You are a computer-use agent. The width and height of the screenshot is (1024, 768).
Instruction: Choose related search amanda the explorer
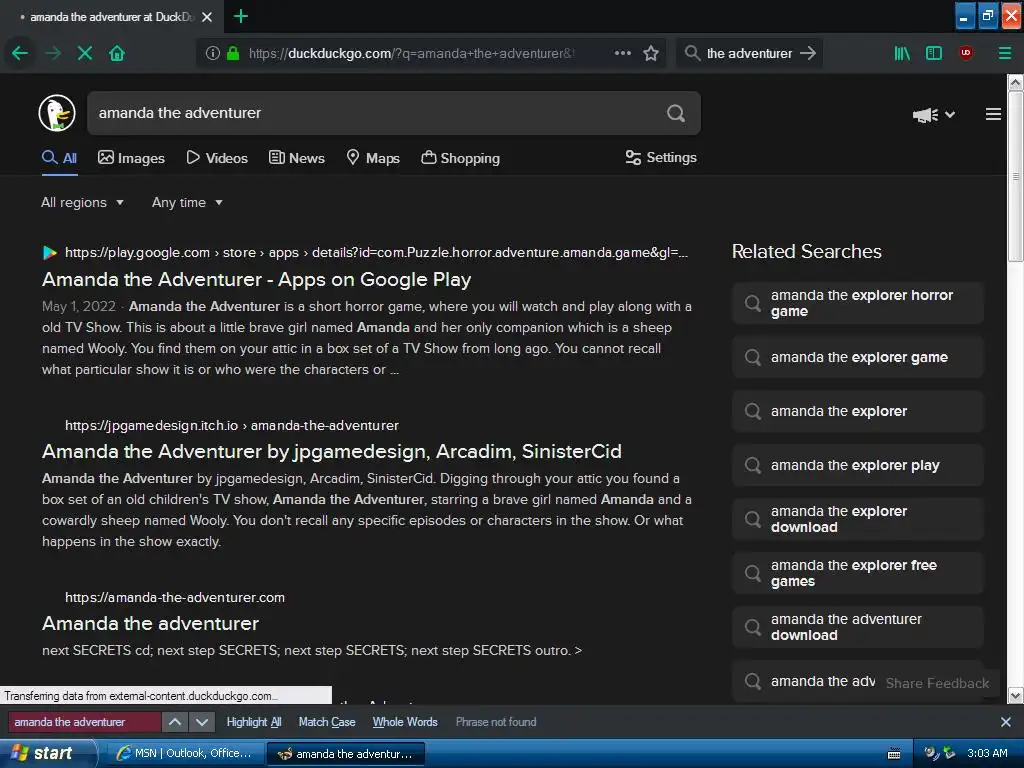click(857, 411)
